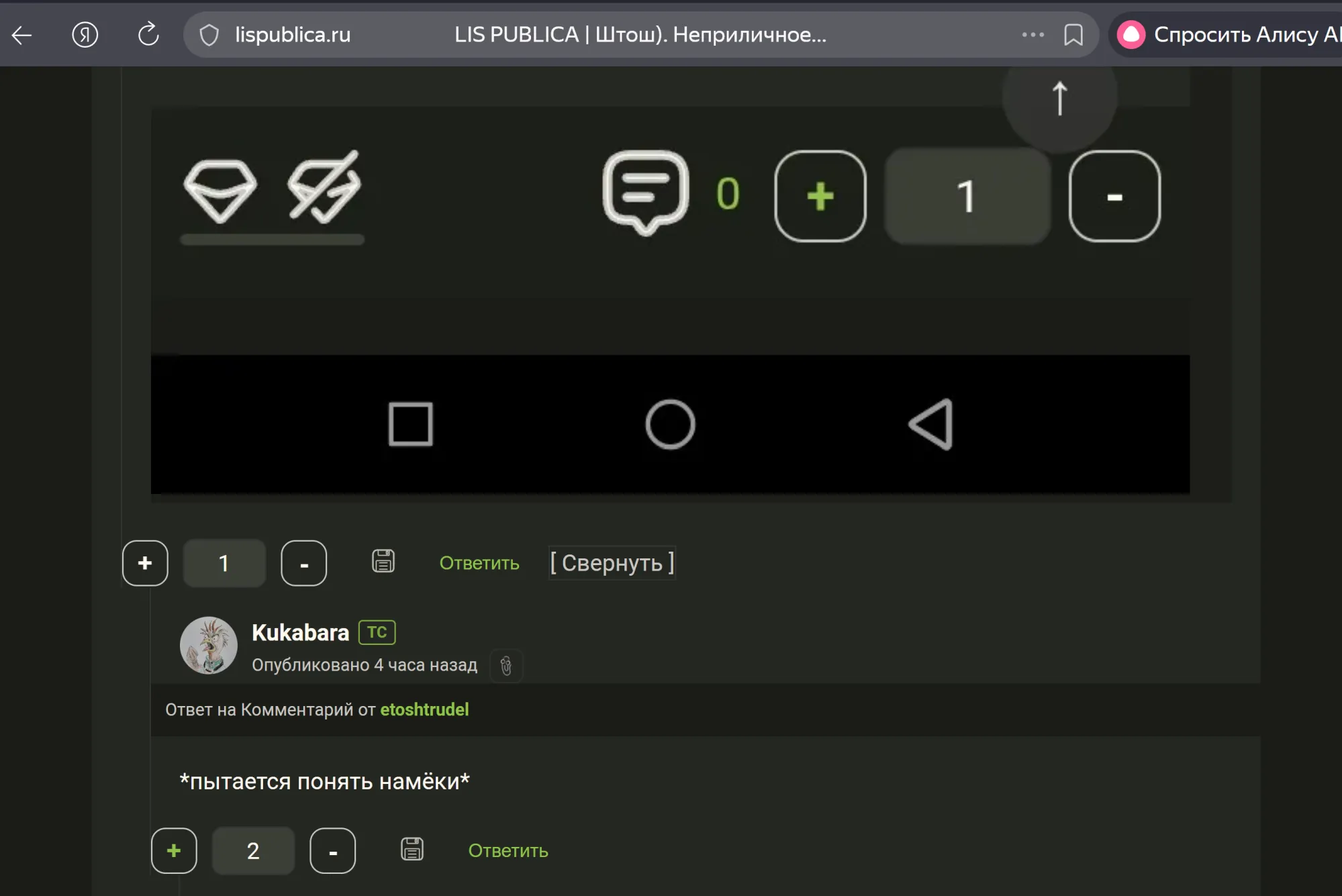Downvote the comment rated 1
Image resolution: width=1342 pixels, height=896 pixels.
coord(303,563)
